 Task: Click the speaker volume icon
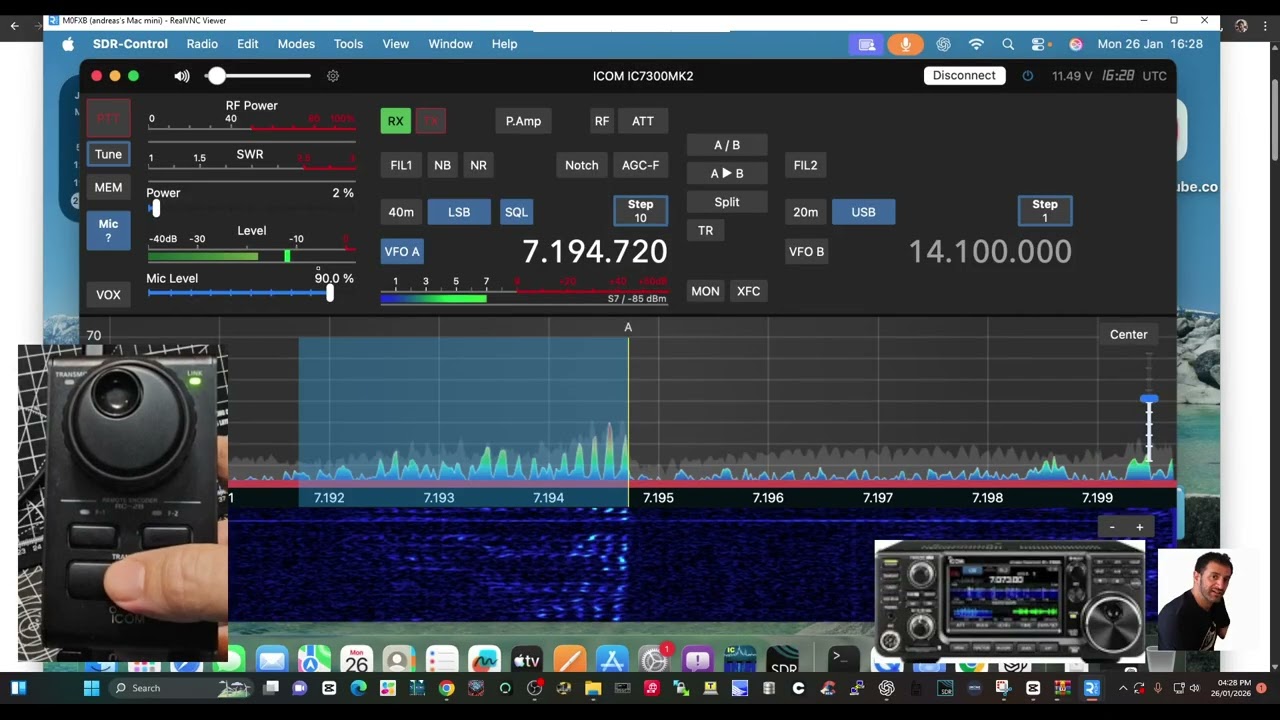182,76
